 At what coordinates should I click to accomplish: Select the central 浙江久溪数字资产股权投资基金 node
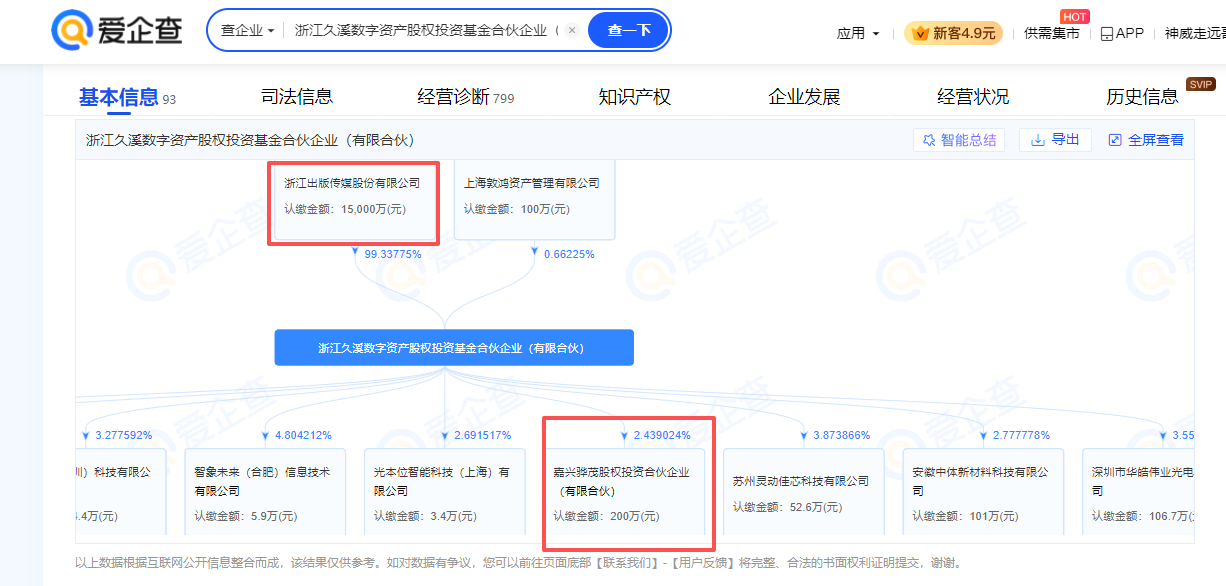click(454, 348)
